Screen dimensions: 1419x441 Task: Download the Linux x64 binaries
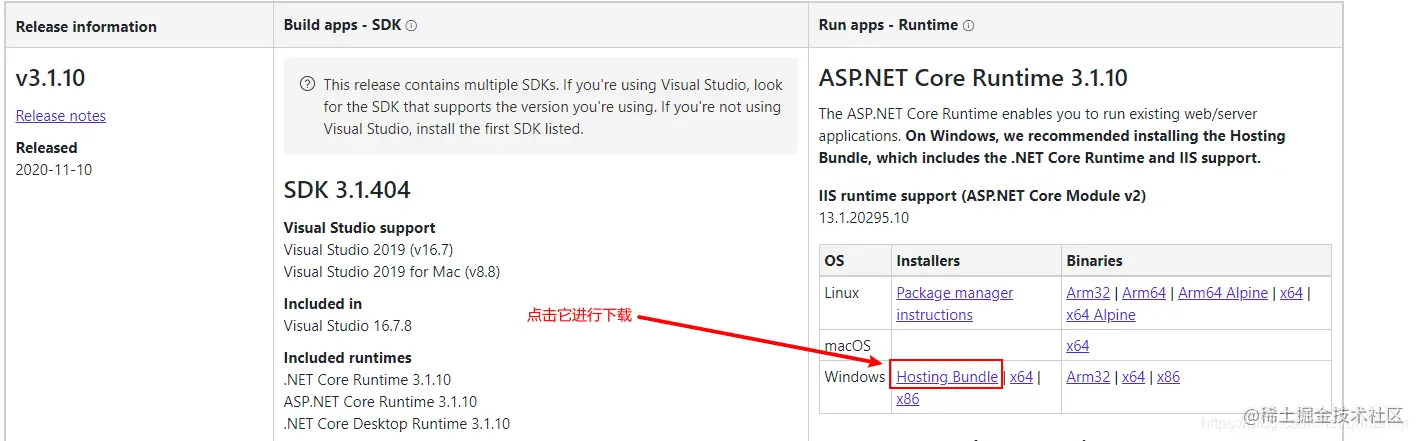point(1291,293)
